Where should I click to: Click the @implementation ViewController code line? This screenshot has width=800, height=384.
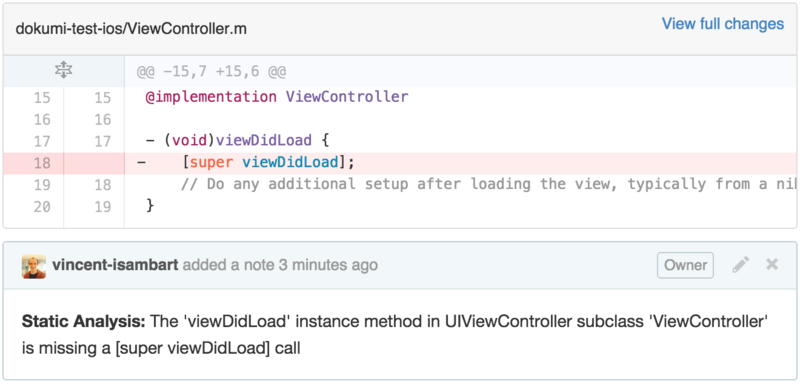pos(462,97)
